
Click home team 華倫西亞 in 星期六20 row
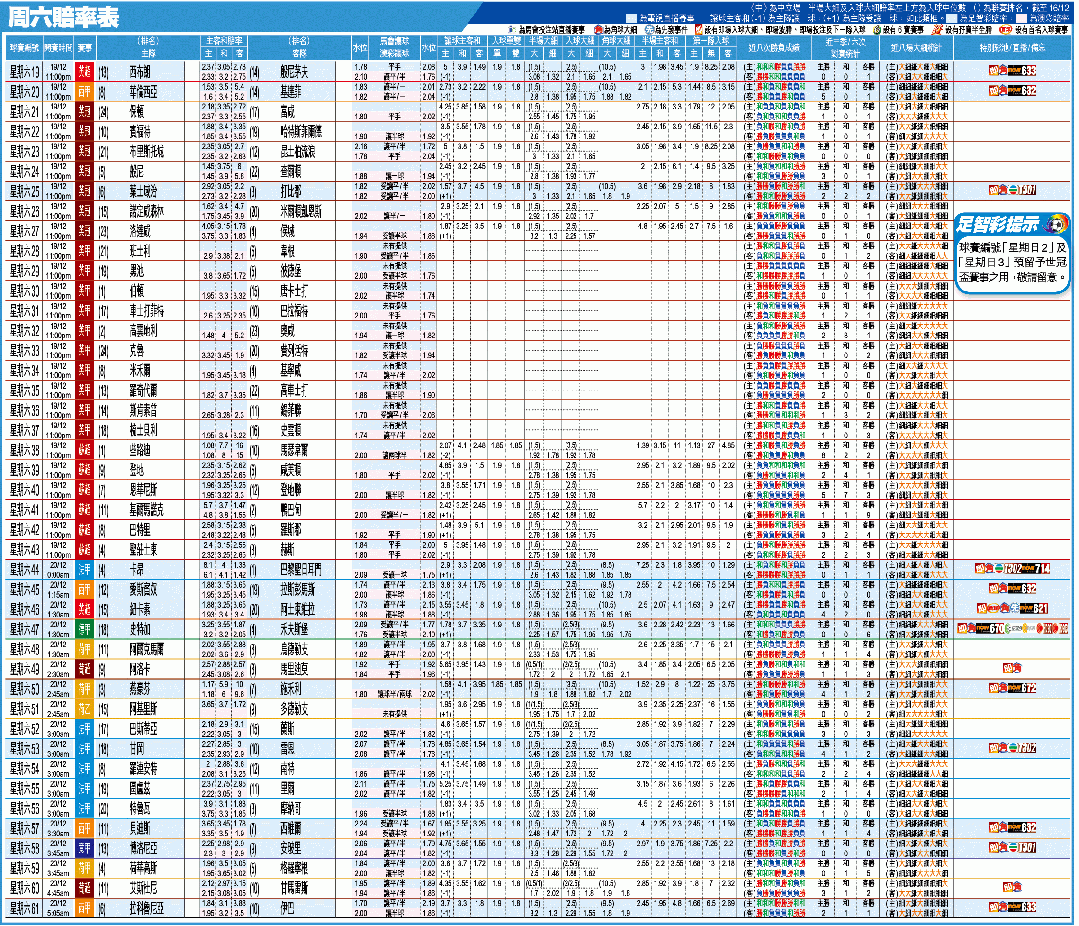point(143,91)
